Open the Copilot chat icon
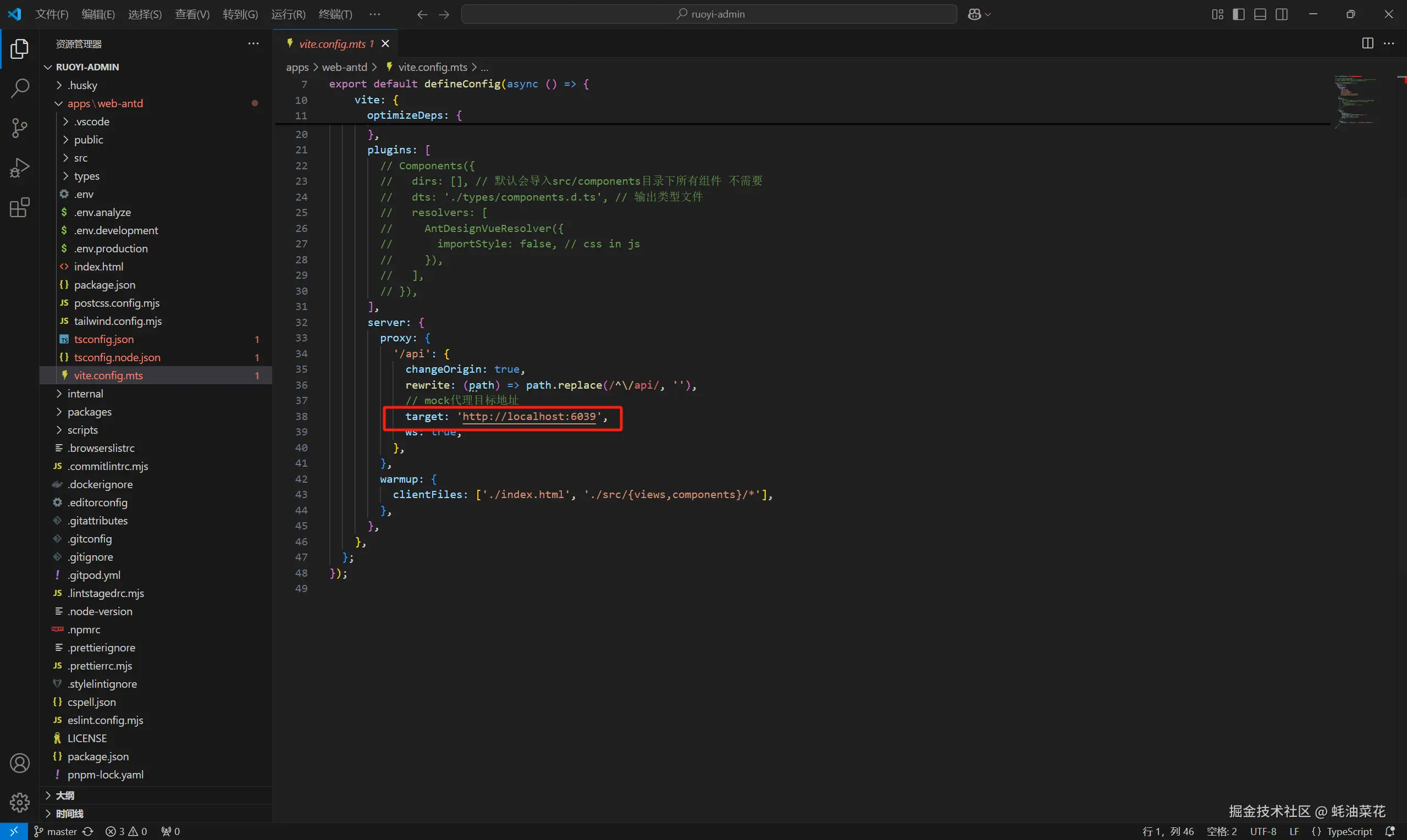 click(974, 14)
